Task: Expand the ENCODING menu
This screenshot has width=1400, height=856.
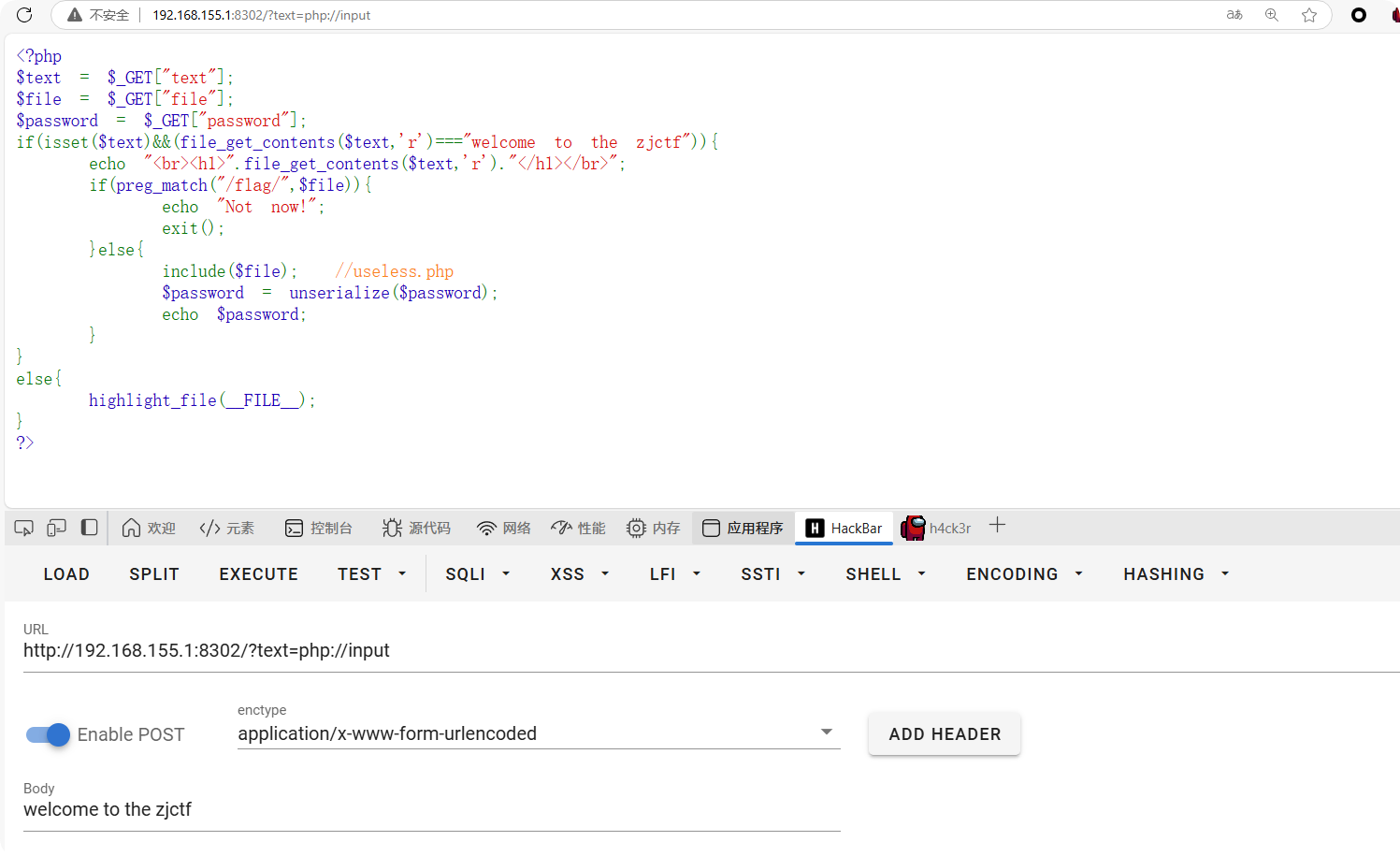Action: click(1024, 574)
